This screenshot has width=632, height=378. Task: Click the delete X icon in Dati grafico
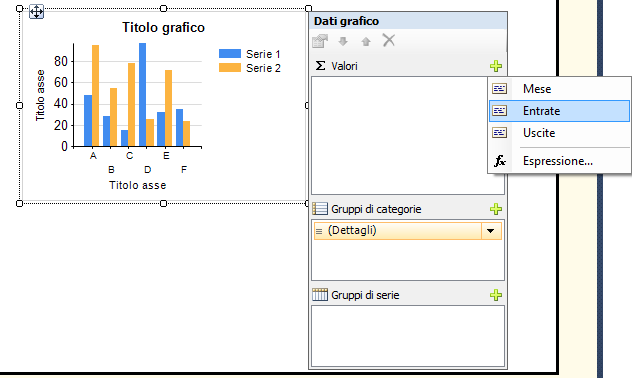(x=389, y=40)
